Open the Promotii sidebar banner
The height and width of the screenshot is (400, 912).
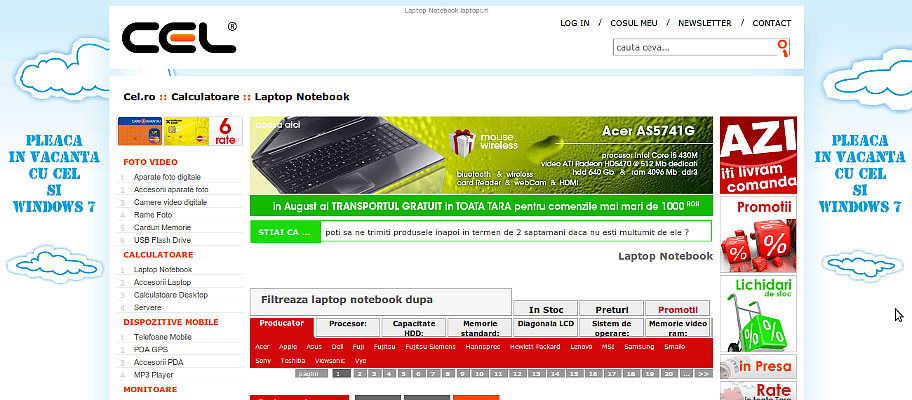758,235
